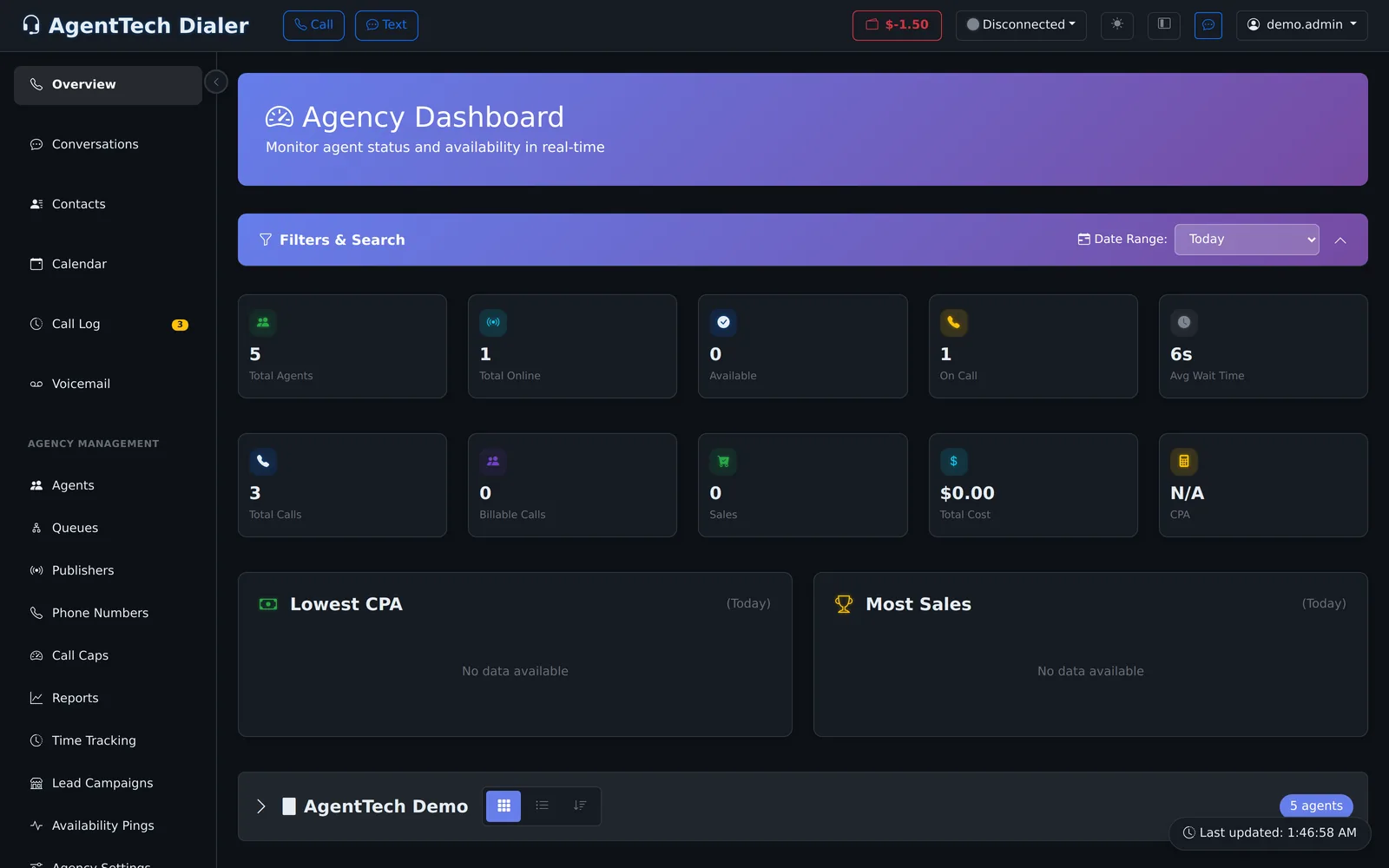
Task: Click the CPA calculator icon
Action: [1184, 461]
